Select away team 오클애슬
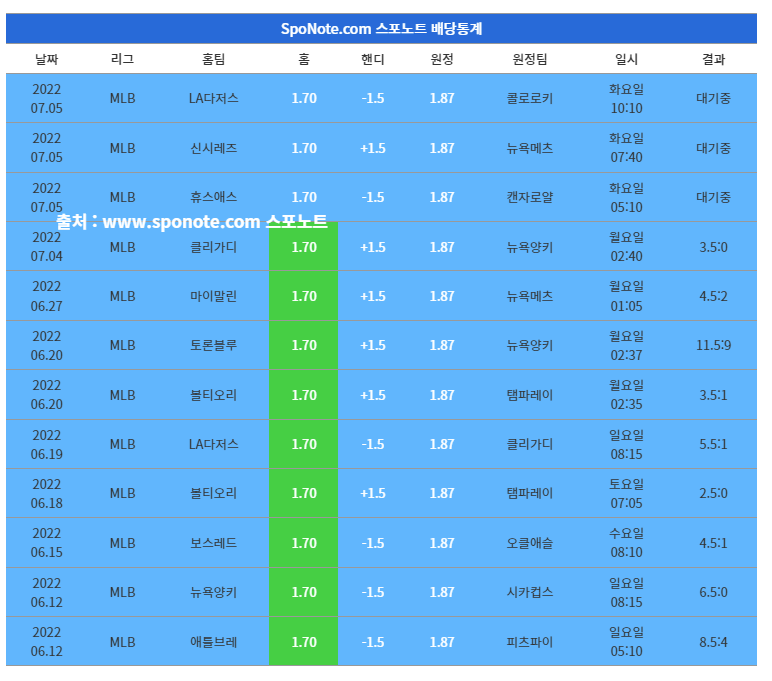This screenshot has height=681, width=772. point(529,543)
